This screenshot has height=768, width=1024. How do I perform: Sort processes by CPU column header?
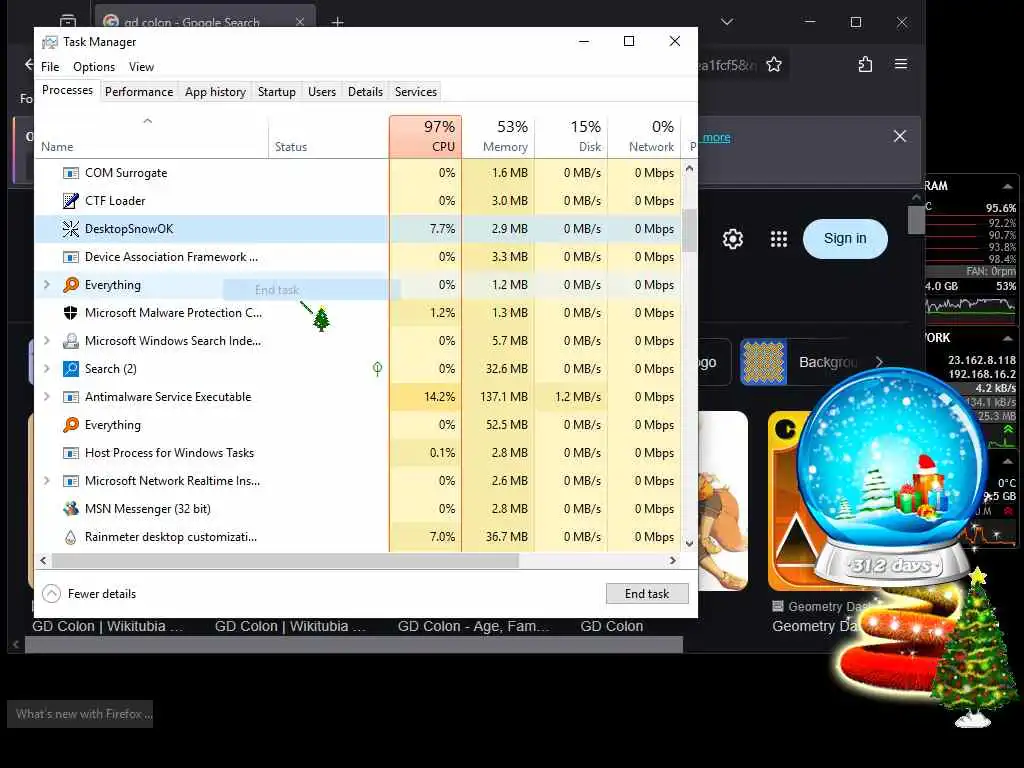[x=426, y=136]
